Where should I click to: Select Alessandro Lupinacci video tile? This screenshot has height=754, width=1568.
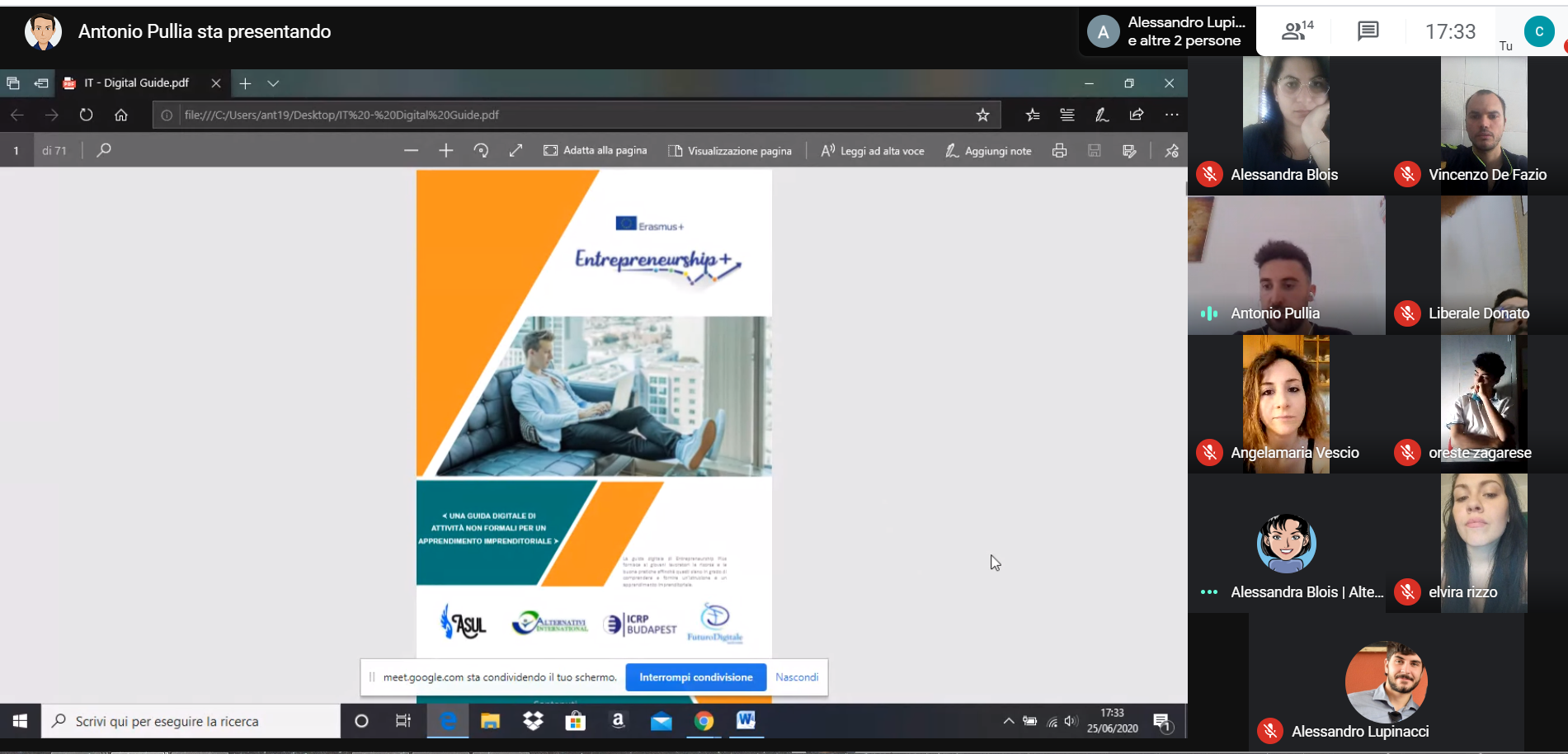[x=1386, y=682]
